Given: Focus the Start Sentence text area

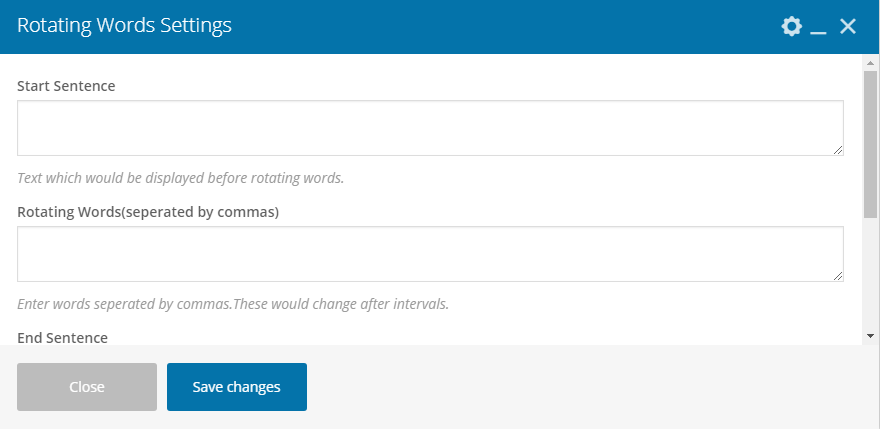Looking at the screenshot, I should point(430,128).
